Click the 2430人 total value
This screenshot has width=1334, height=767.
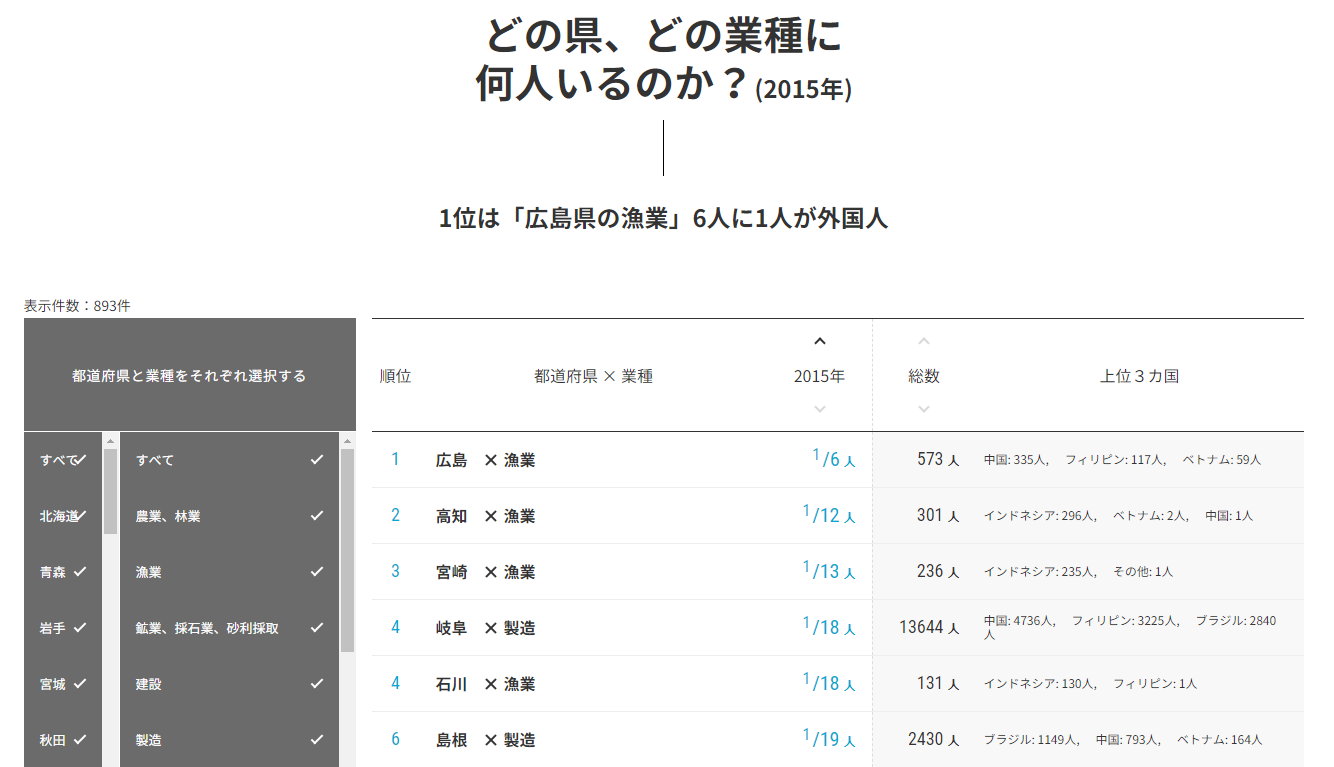934,739
